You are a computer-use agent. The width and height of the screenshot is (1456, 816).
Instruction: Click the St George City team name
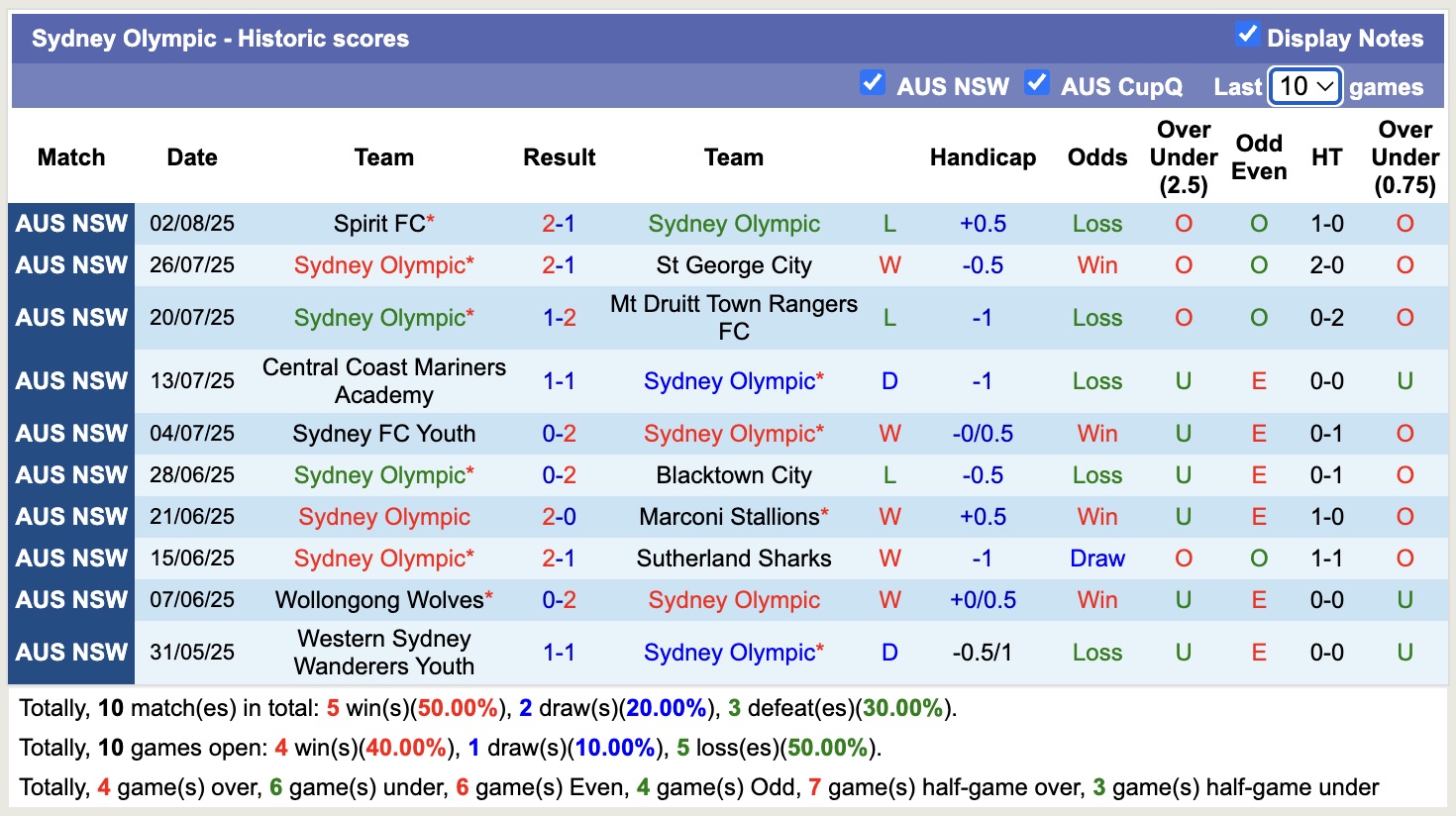733,265
